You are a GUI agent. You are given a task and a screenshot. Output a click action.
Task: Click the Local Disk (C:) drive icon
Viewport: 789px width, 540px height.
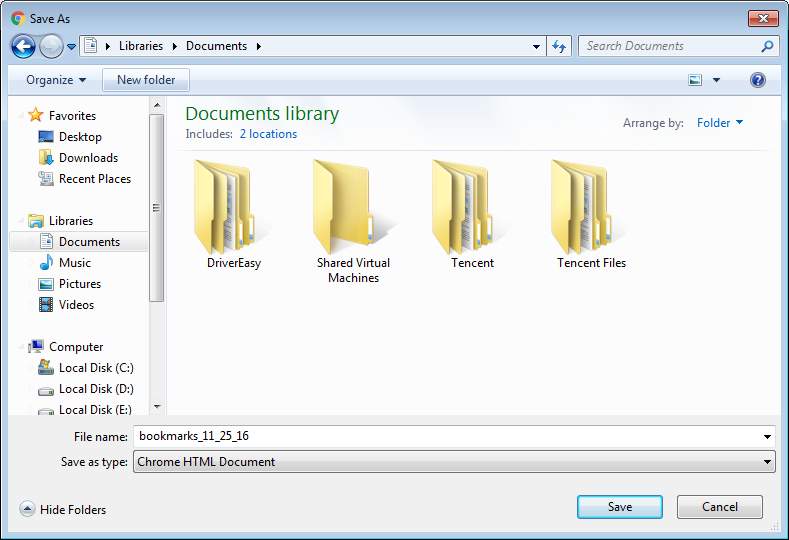(46, 367)
